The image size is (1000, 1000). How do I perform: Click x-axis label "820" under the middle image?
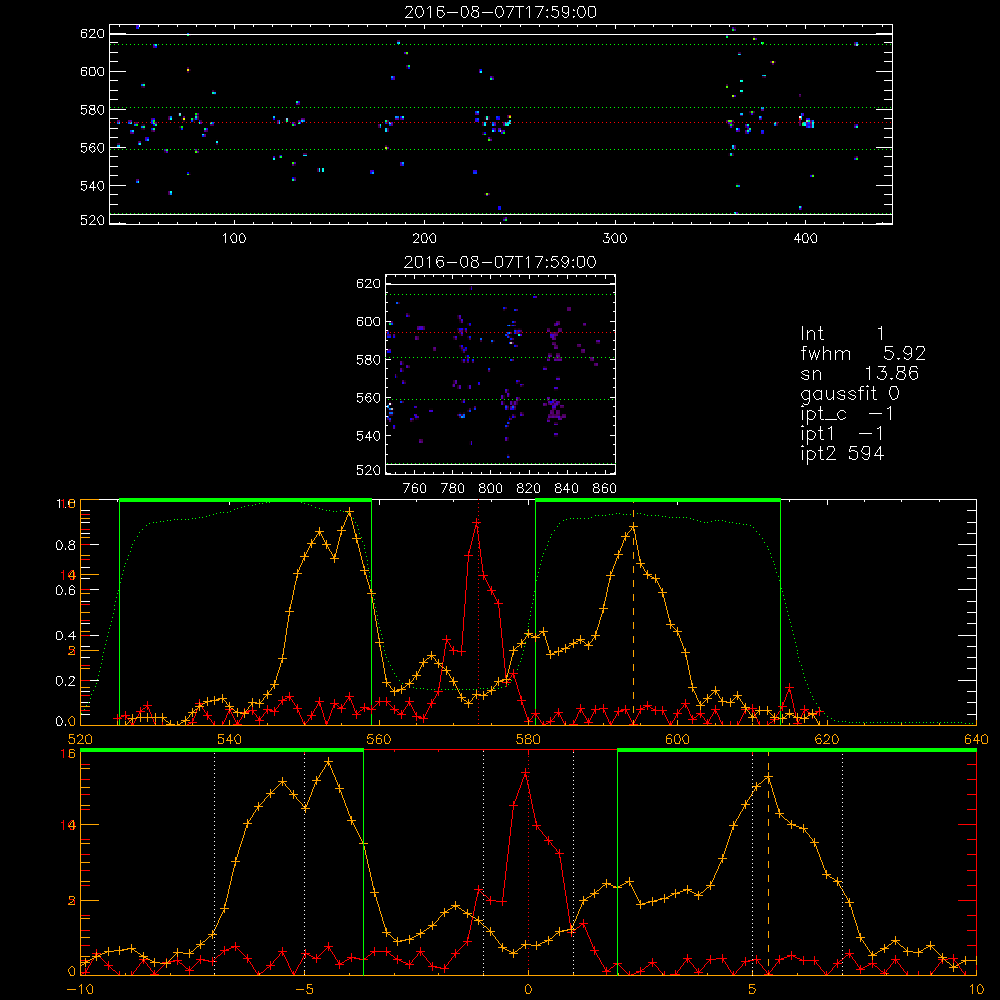529,489
